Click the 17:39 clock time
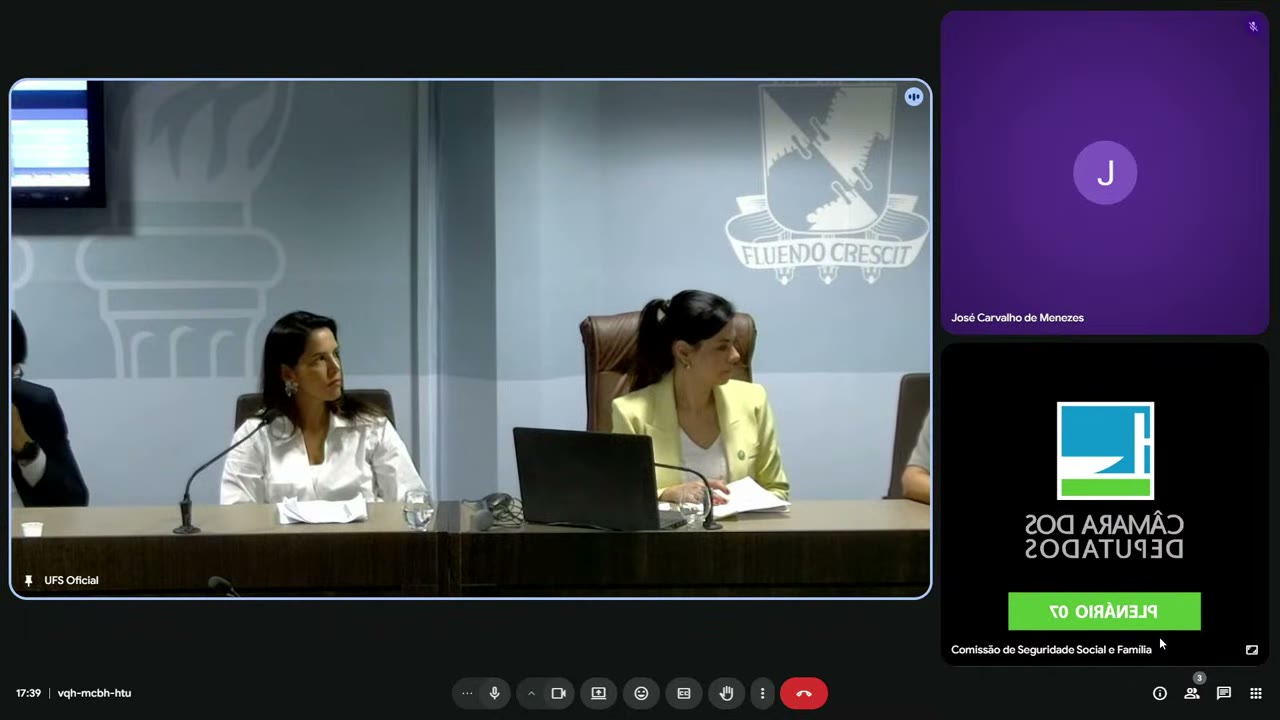 pyautogui.click(x=28, y=693)
